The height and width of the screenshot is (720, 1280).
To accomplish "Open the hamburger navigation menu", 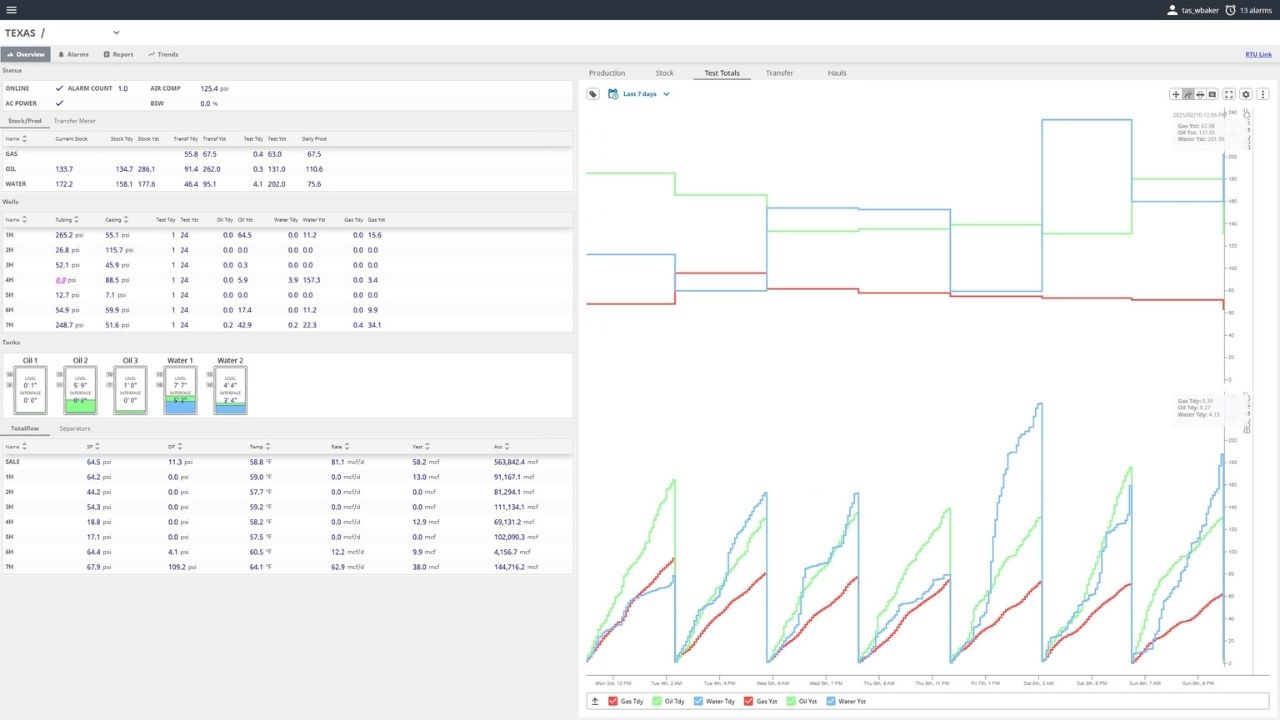I will (x=11, y=10).
